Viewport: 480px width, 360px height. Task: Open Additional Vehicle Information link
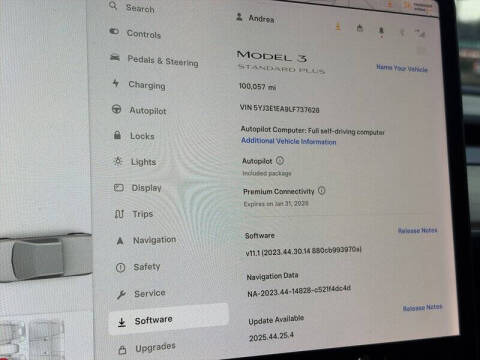tap(288, 141)
